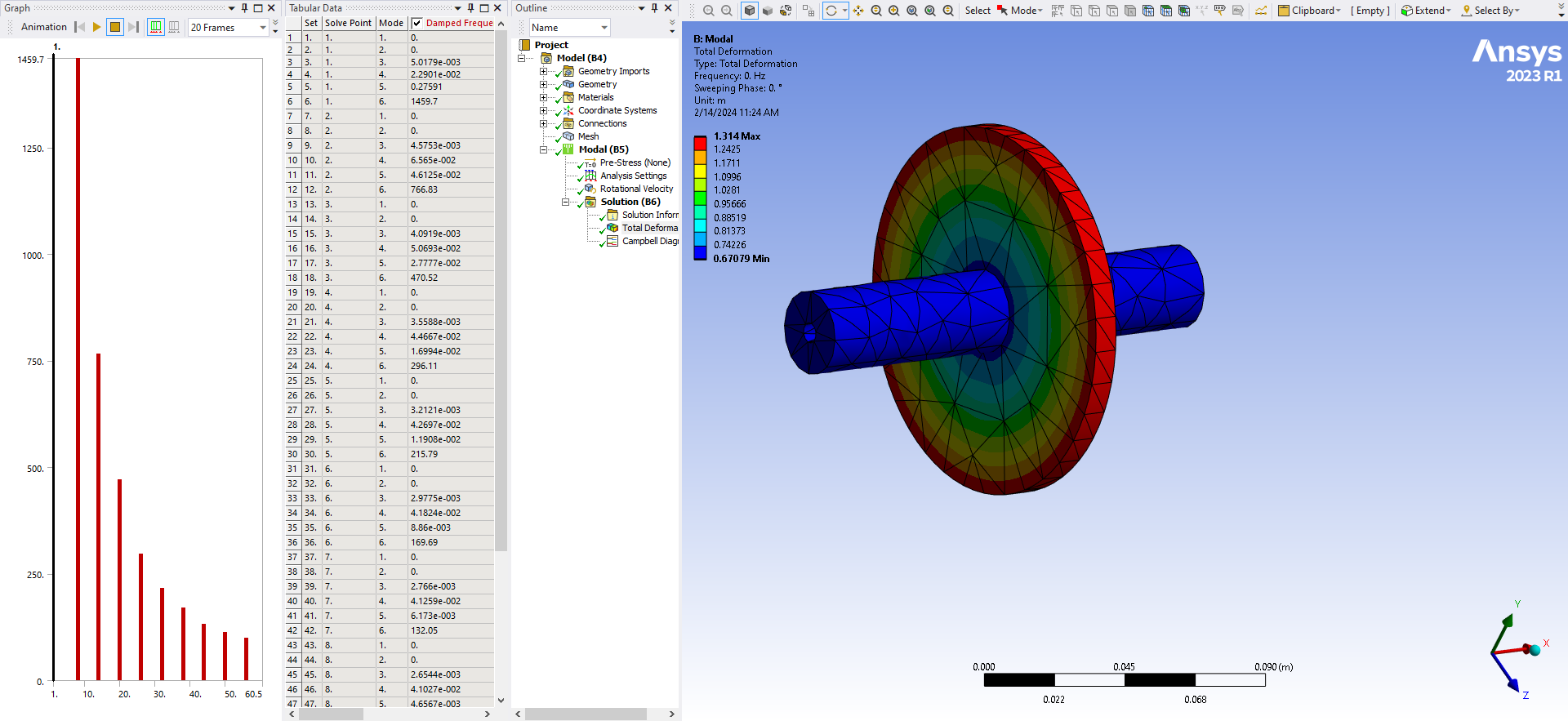
Task: Click the Smart Select filter icon
Action: pyautogui.click(x=1058, y=11)
